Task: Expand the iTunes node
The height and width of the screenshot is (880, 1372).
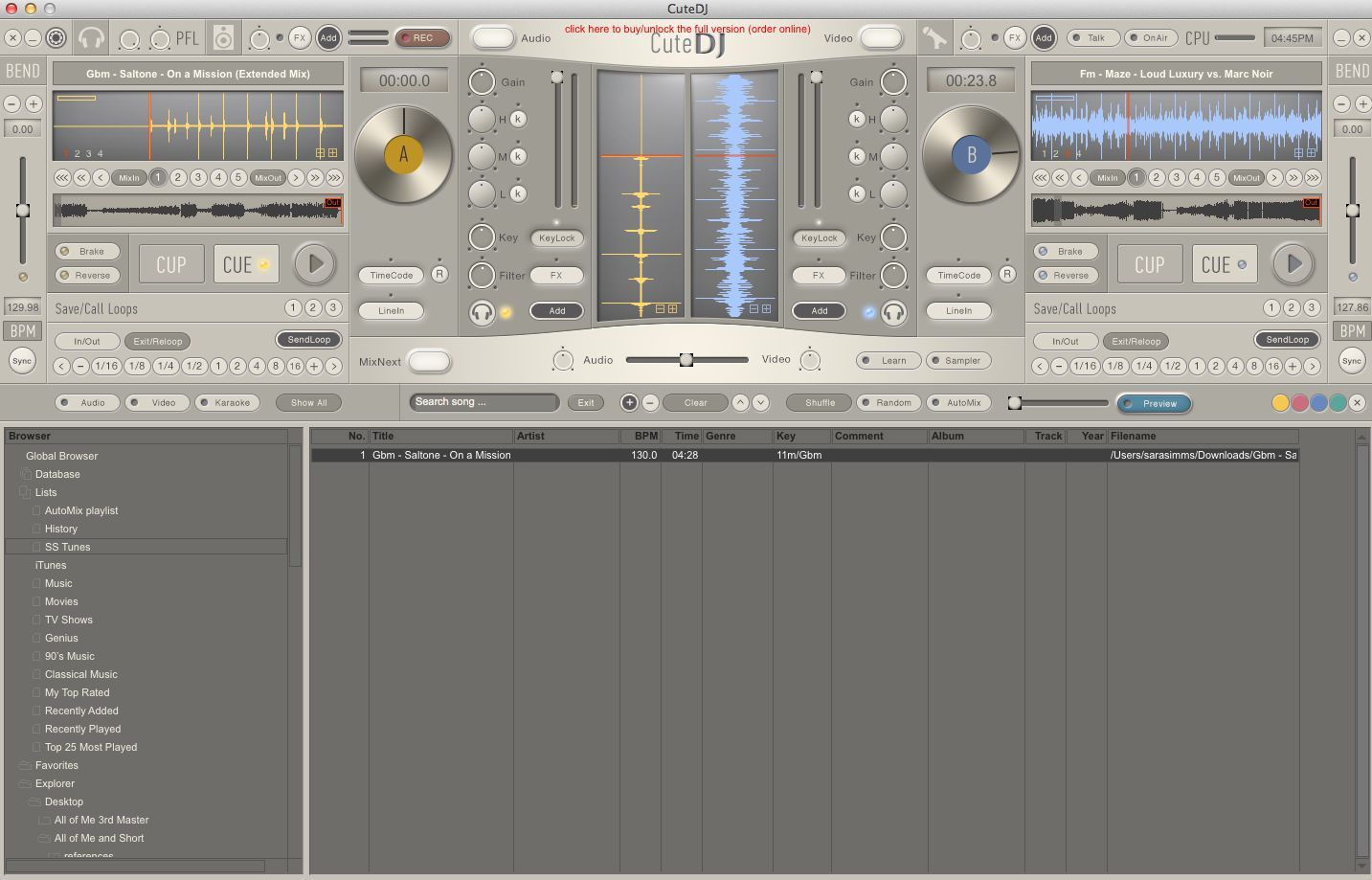Action: coord(51,565)
